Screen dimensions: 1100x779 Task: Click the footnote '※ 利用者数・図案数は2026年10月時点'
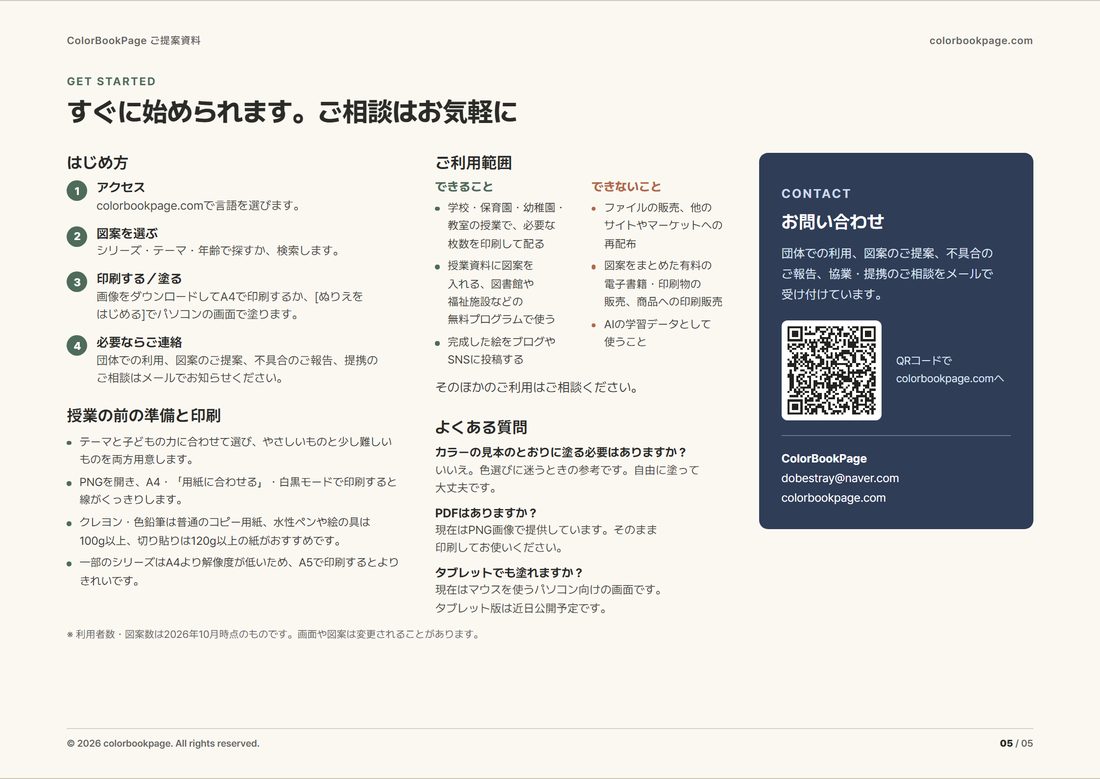point(274,634)
